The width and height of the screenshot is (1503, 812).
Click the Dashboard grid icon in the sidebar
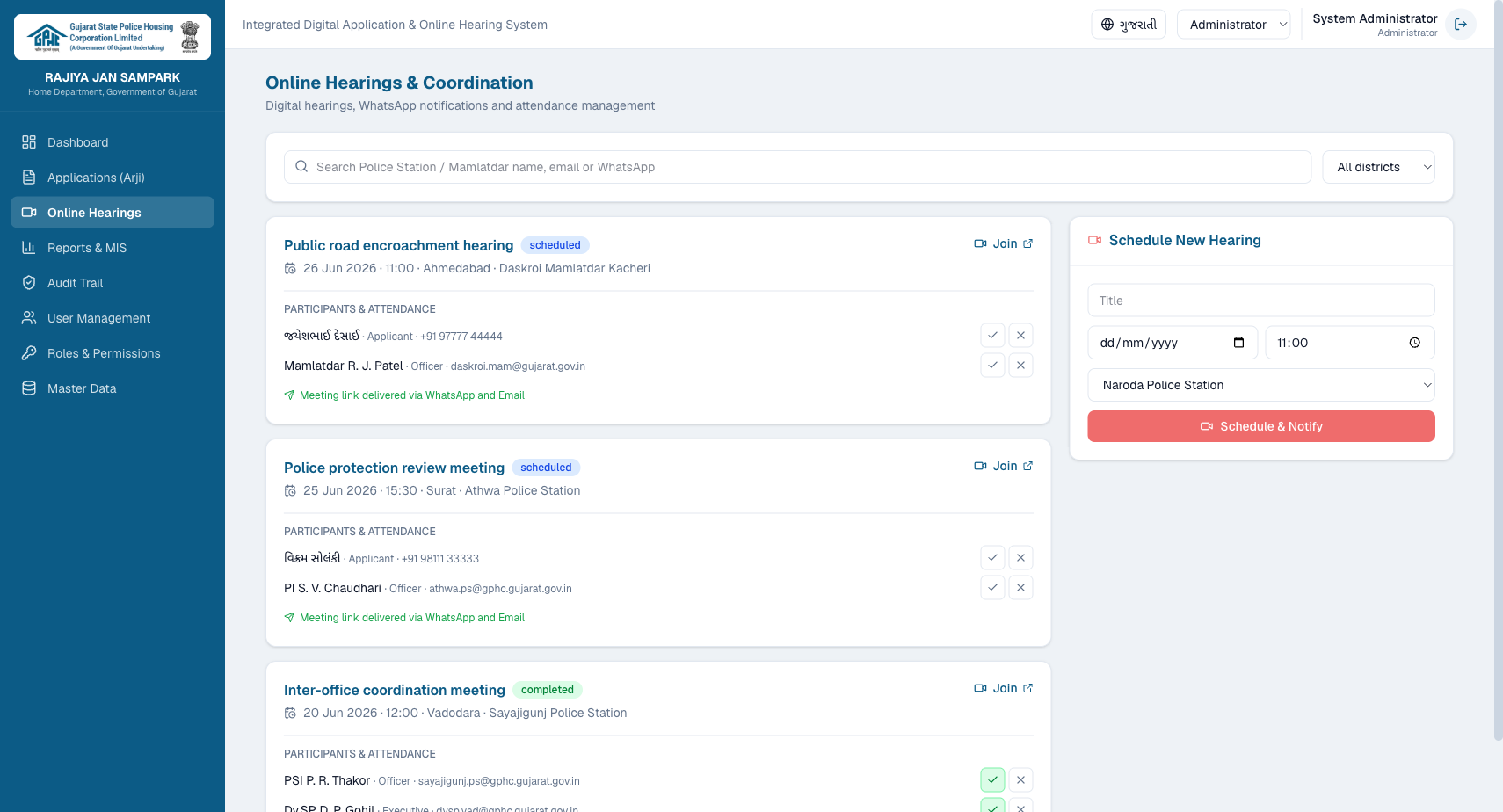click(29, 142)
